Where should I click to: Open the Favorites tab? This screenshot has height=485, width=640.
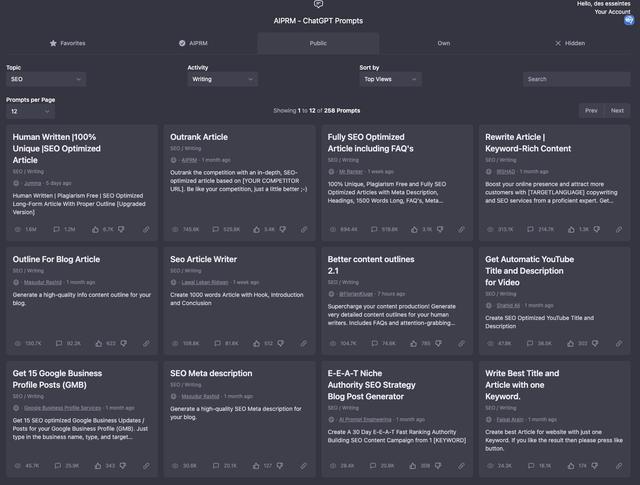(x=68, y=43)
